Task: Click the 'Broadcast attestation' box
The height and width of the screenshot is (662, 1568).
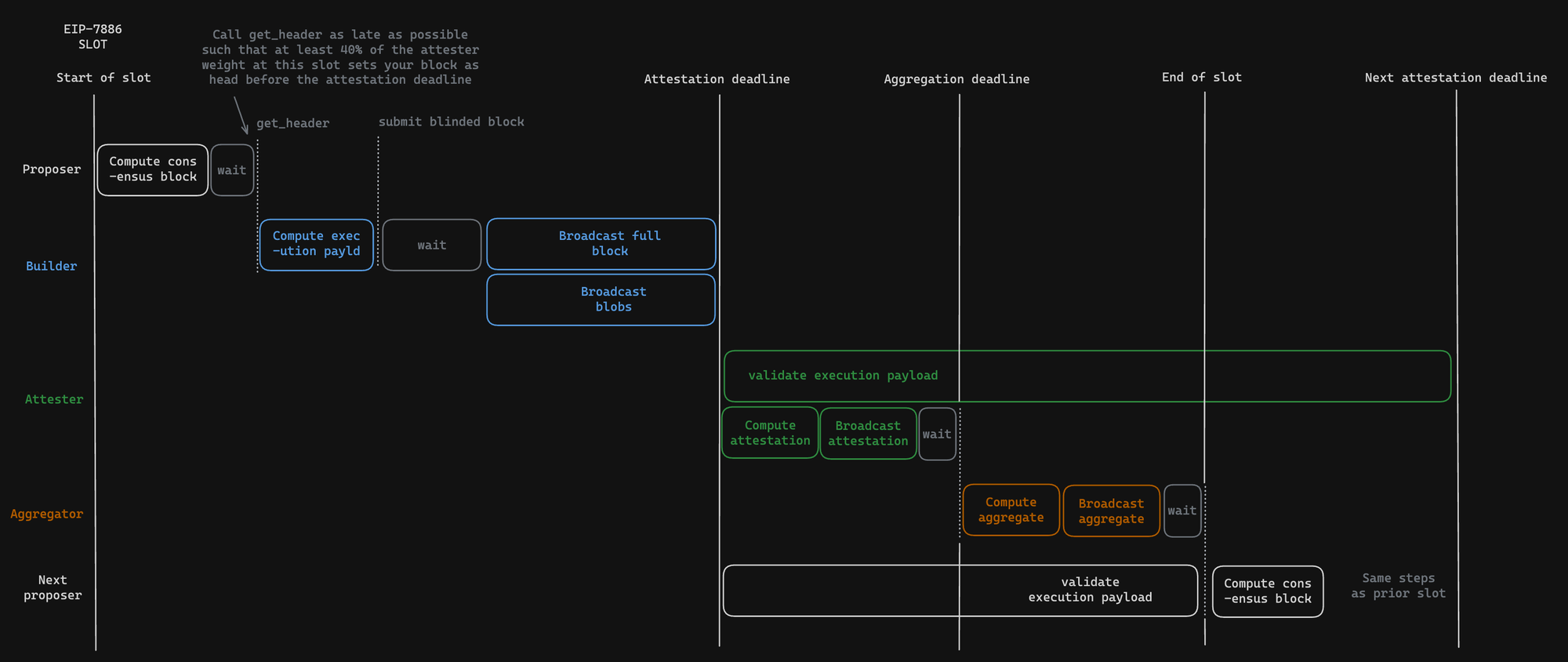Action: pyautogui.click(x=868, y=433)
